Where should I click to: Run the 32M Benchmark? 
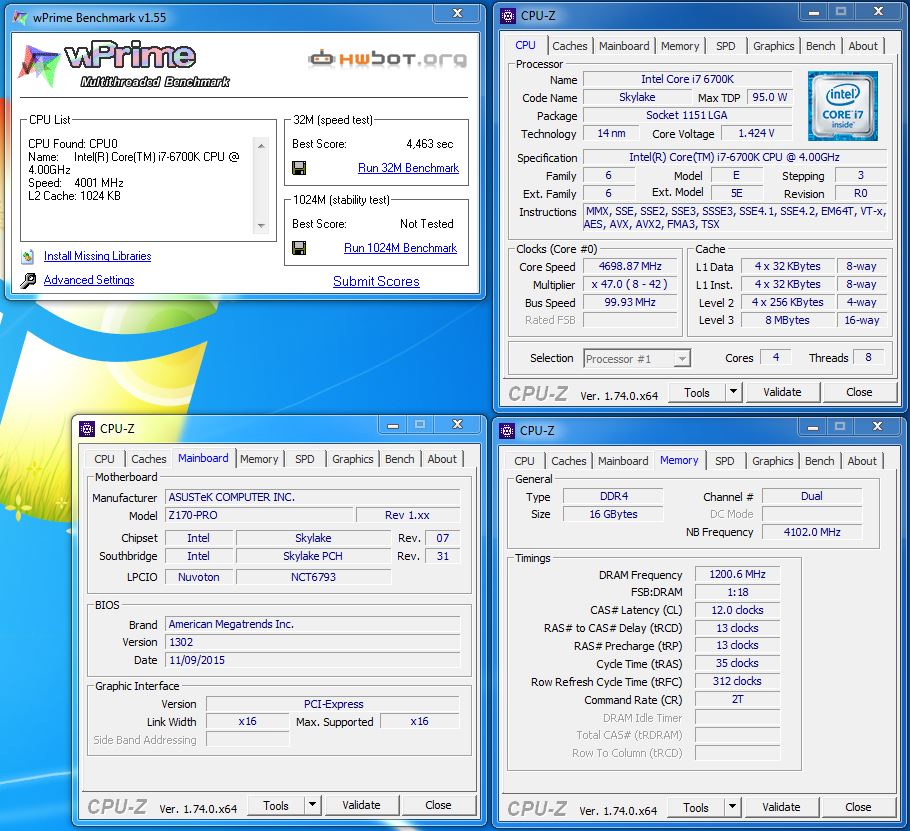[x=408, y=168]
